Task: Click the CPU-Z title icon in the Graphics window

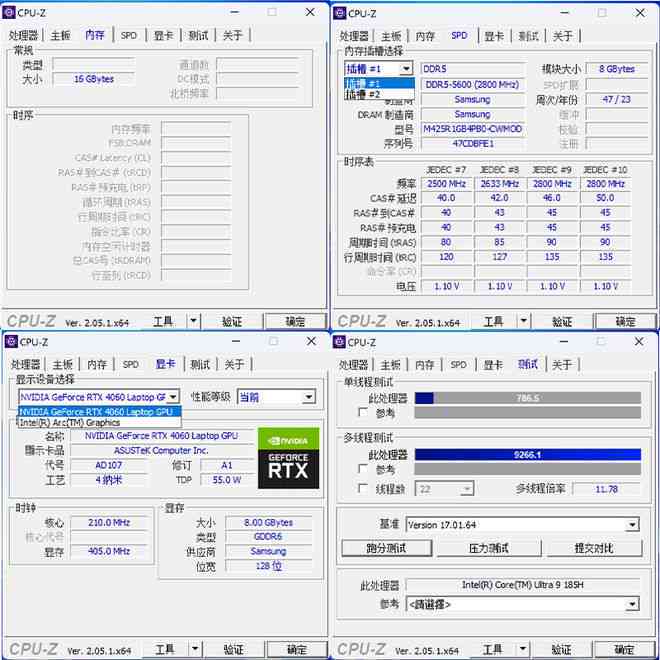Action: (x=11, y=341)
